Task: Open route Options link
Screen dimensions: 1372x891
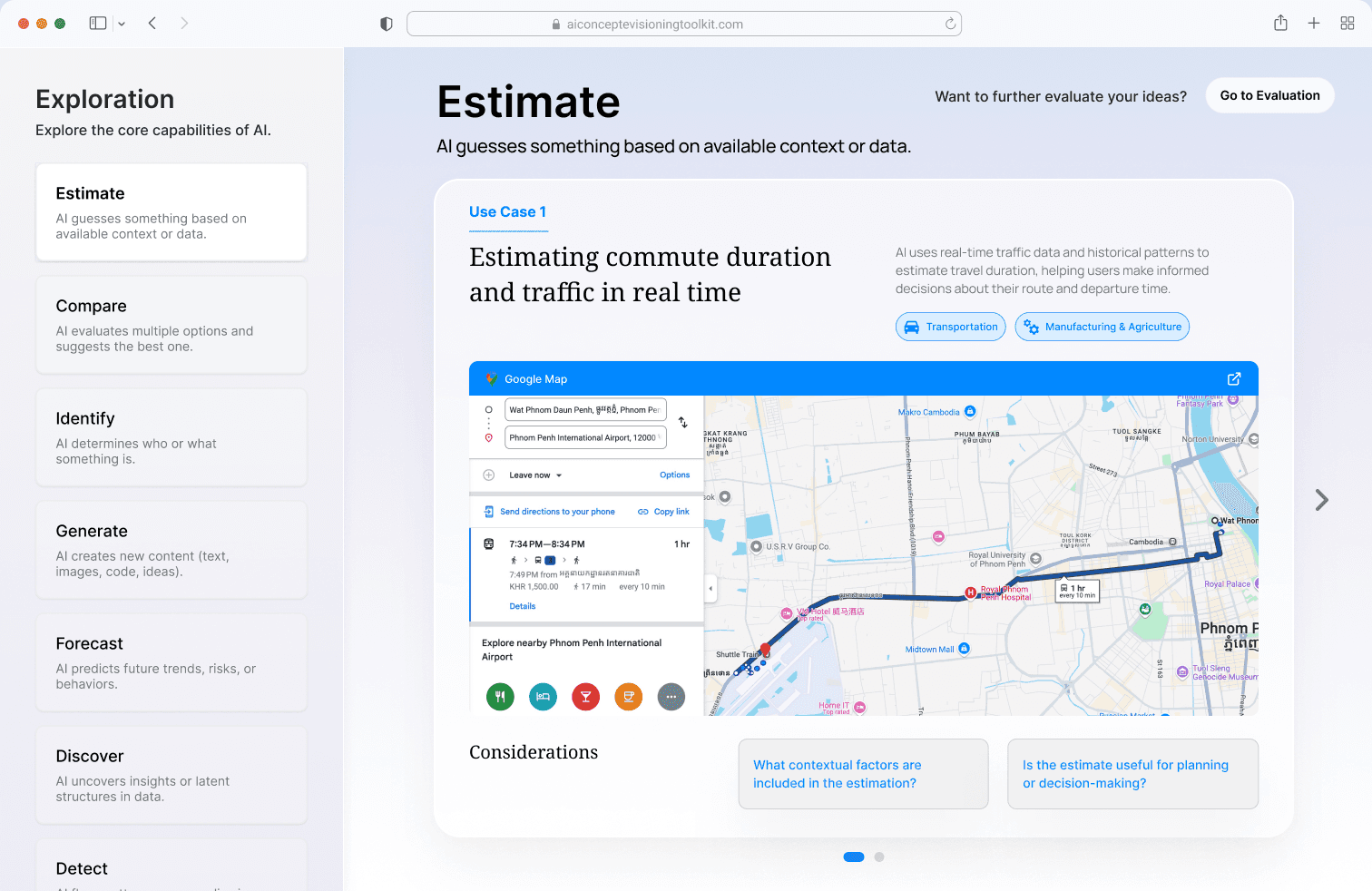Action: (674, 475)
